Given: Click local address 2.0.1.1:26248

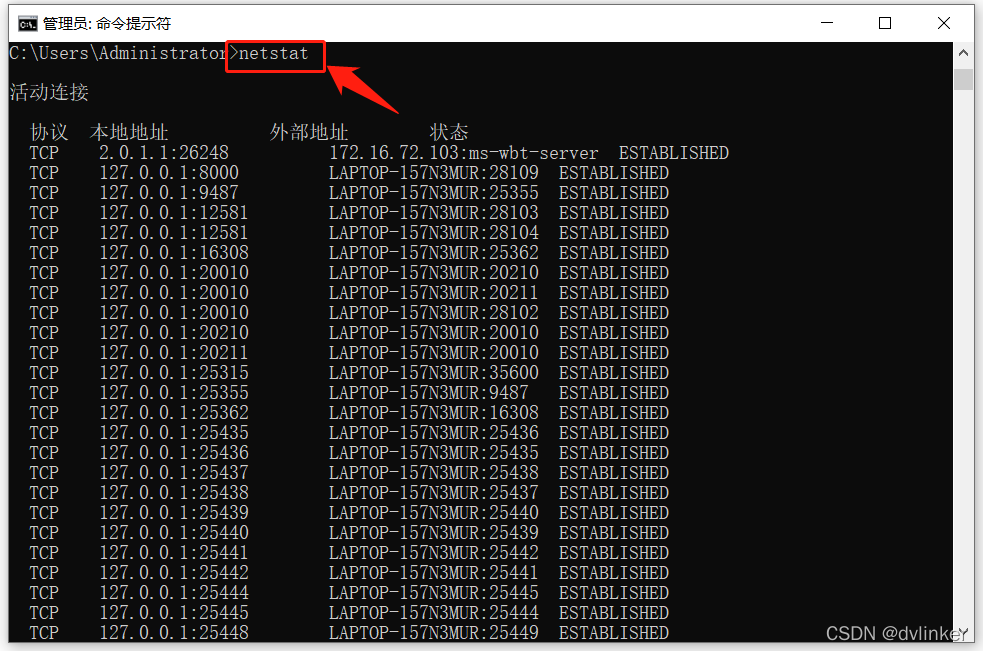Looking at the screenshot, I should tap(164, 153).
